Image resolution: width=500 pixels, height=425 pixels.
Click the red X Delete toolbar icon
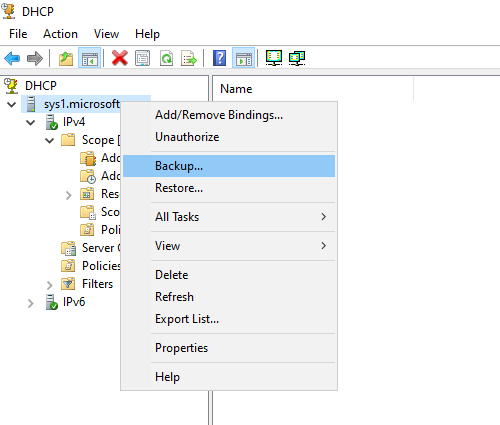click(x=120, y=58)
